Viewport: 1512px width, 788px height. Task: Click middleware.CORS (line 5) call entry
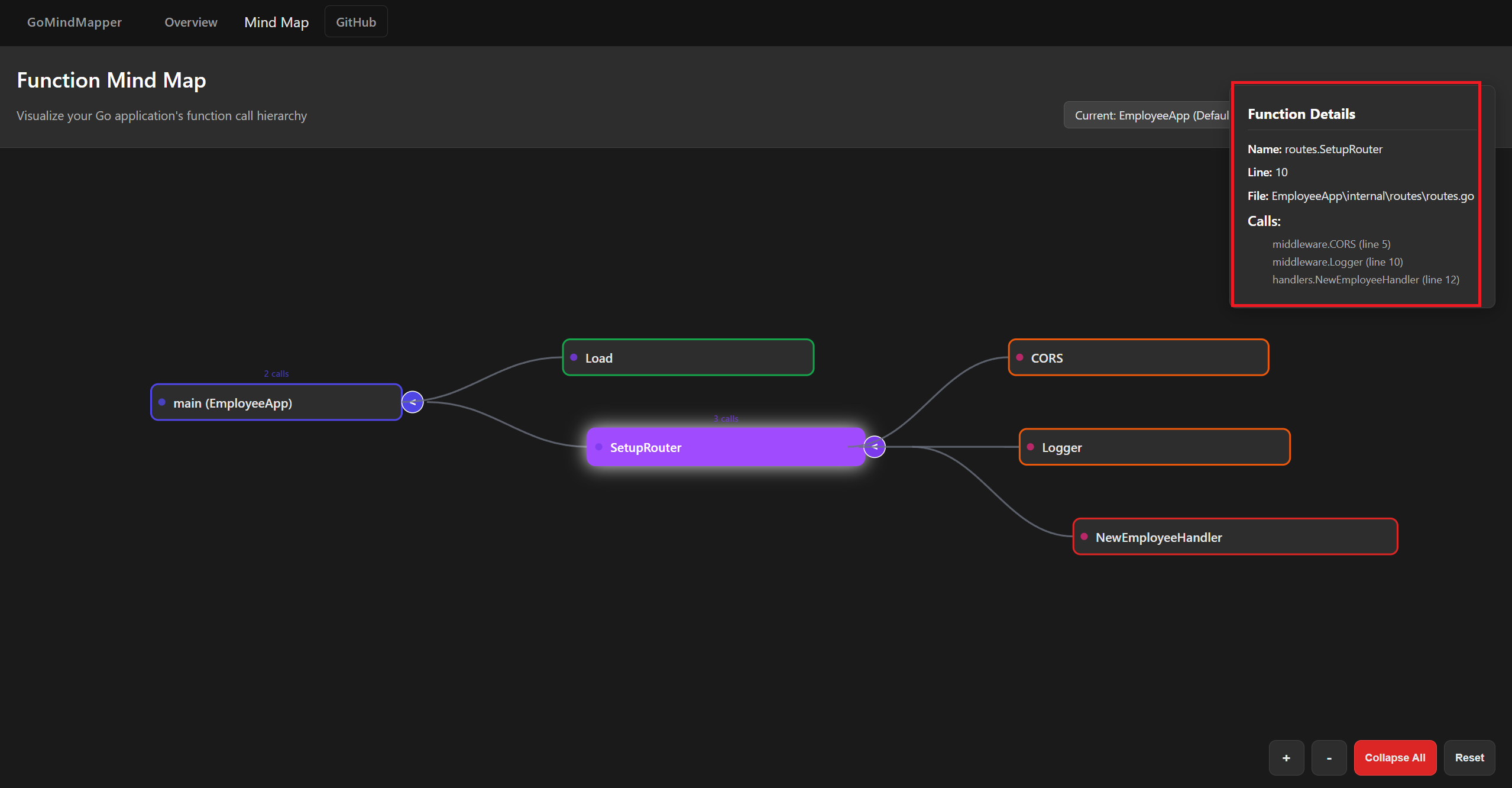point(1331,244)
